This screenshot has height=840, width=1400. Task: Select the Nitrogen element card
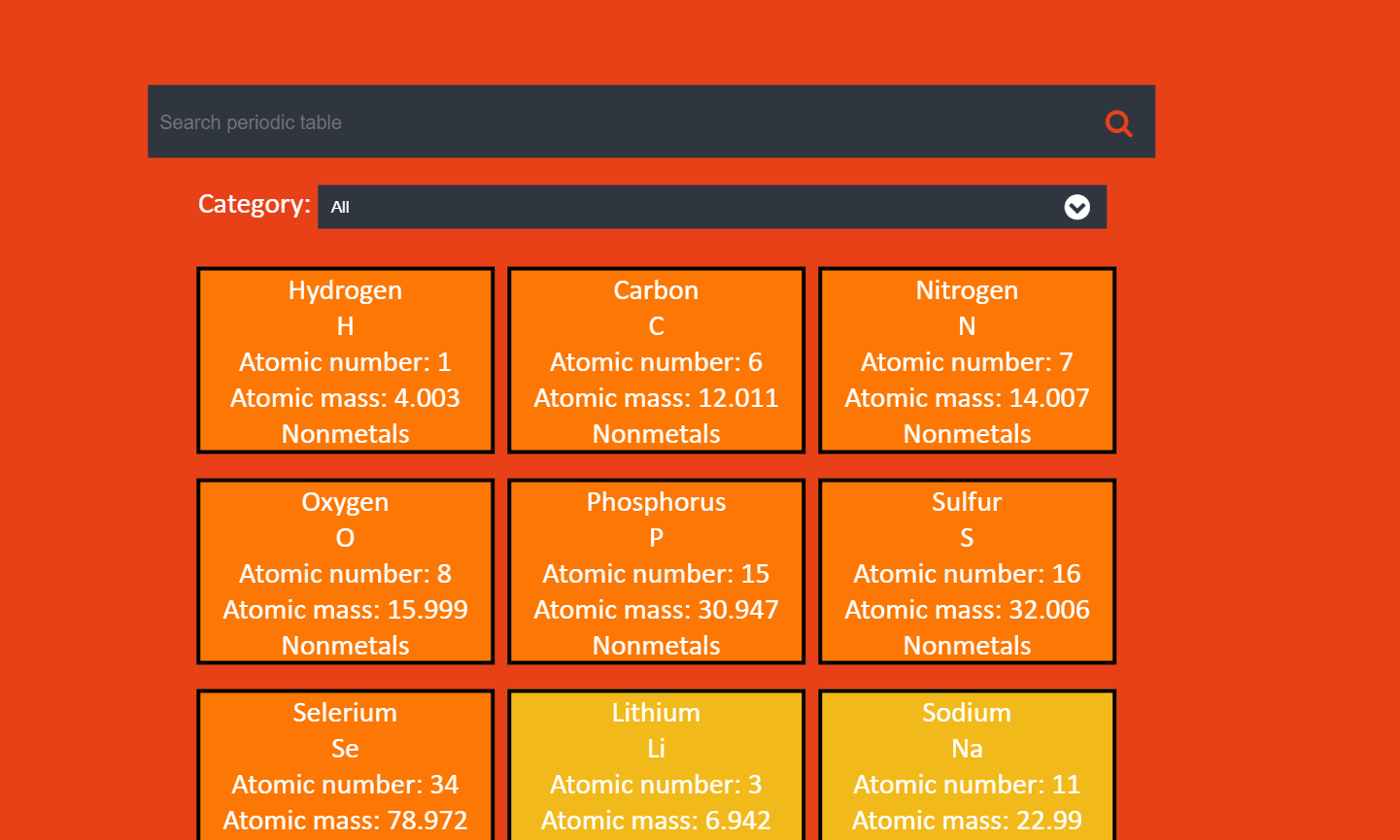967,360
